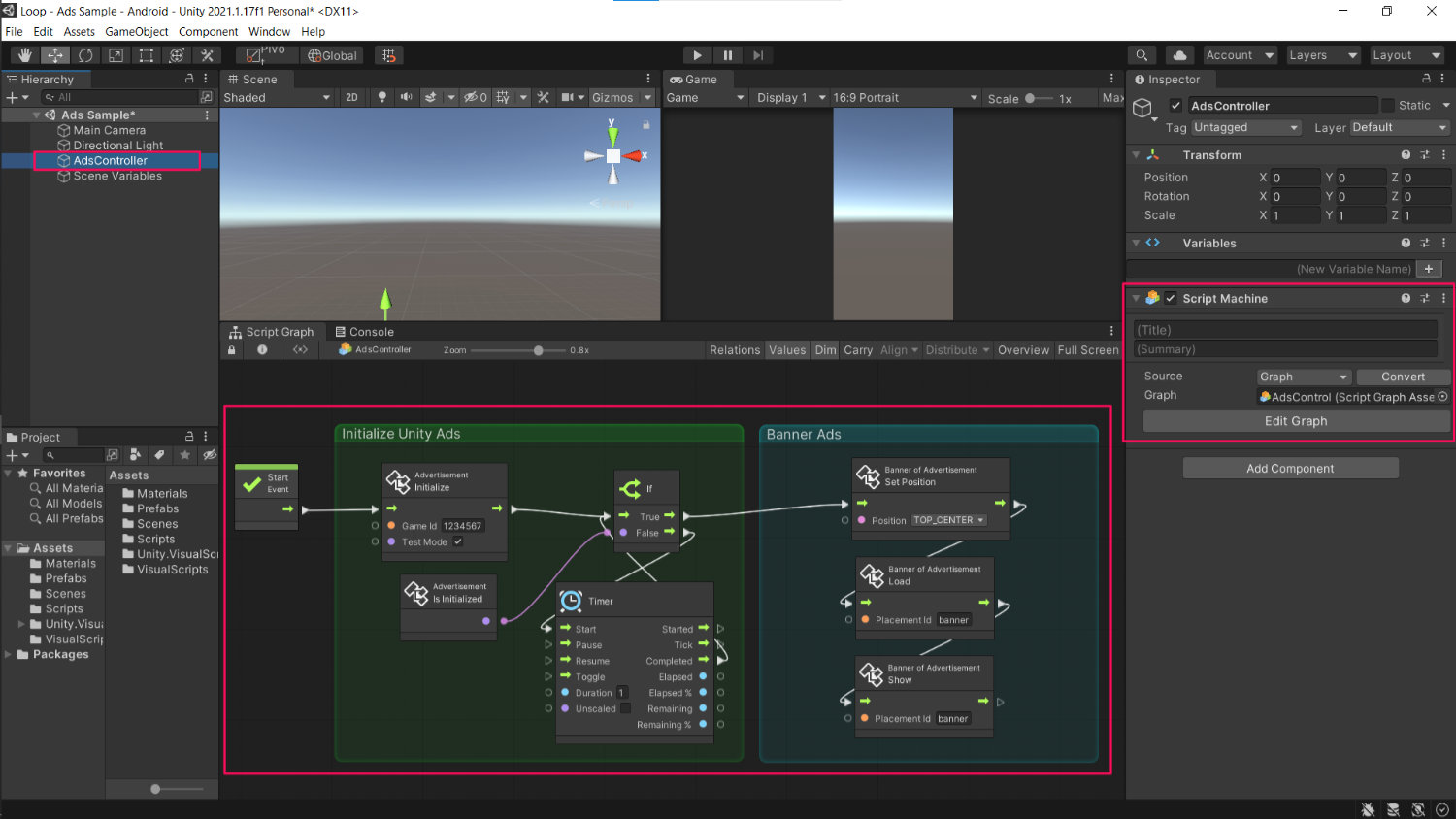This screenshot has width=1456, height=819.
Task: Select the Transform tool in the toolbar
Action: tap(176, 55)
